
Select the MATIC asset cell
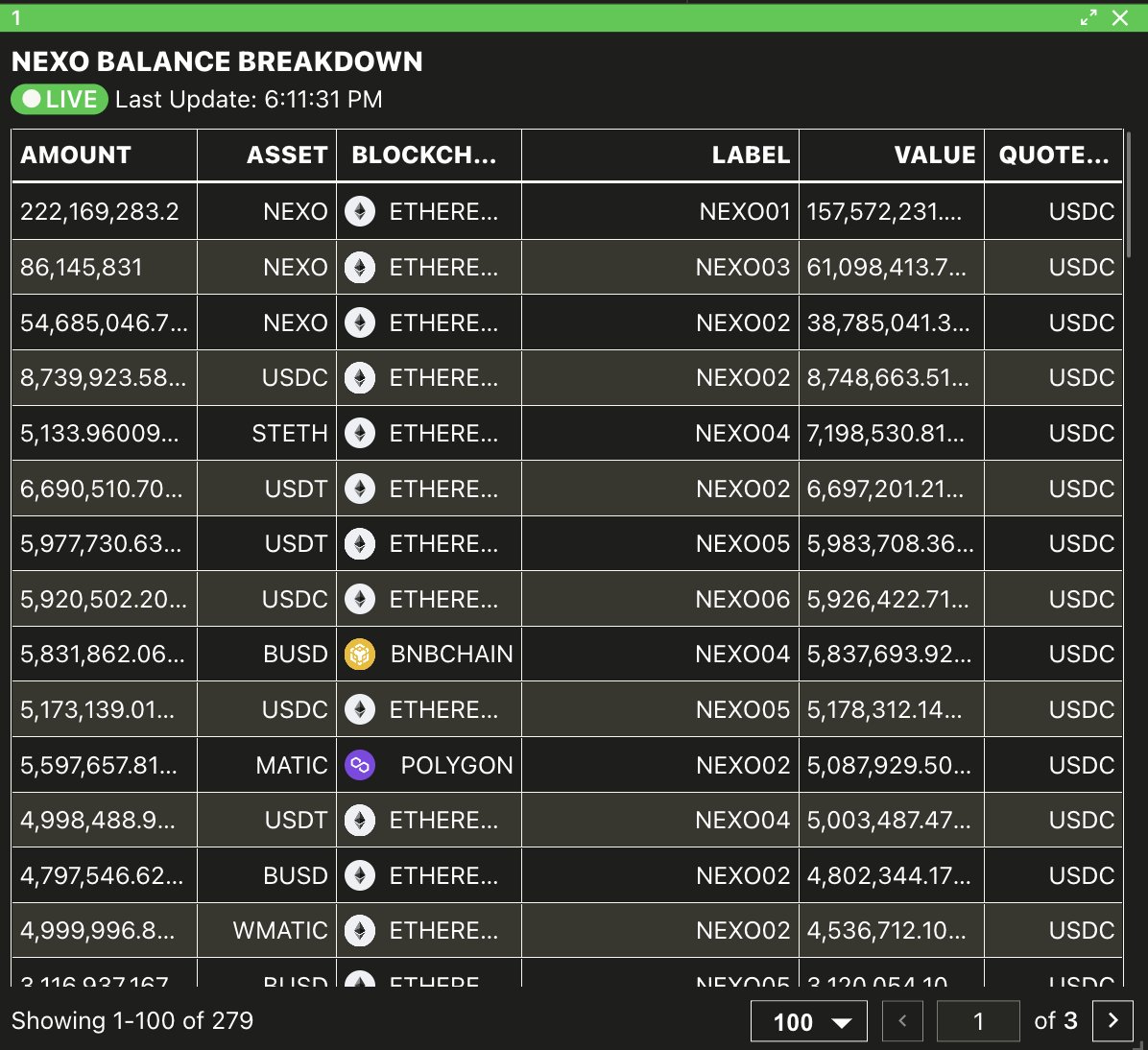tap(267, 765)
